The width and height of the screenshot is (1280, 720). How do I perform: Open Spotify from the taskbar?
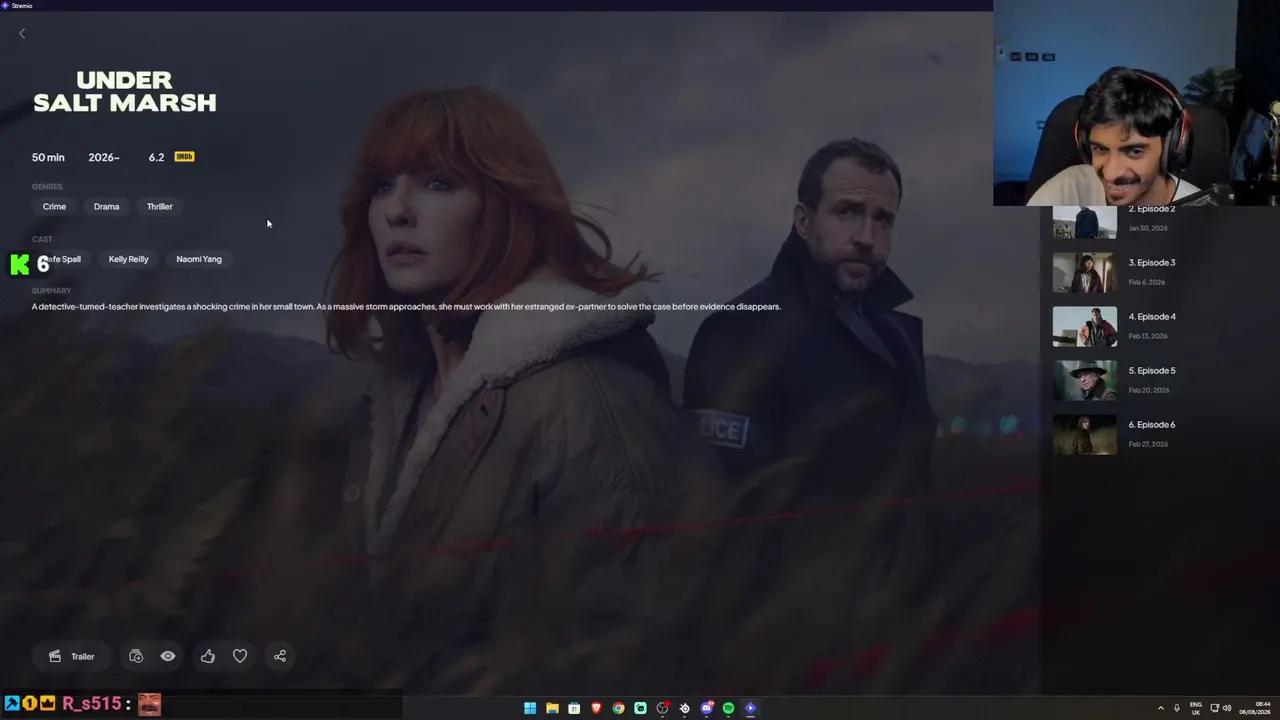(728, 708)
